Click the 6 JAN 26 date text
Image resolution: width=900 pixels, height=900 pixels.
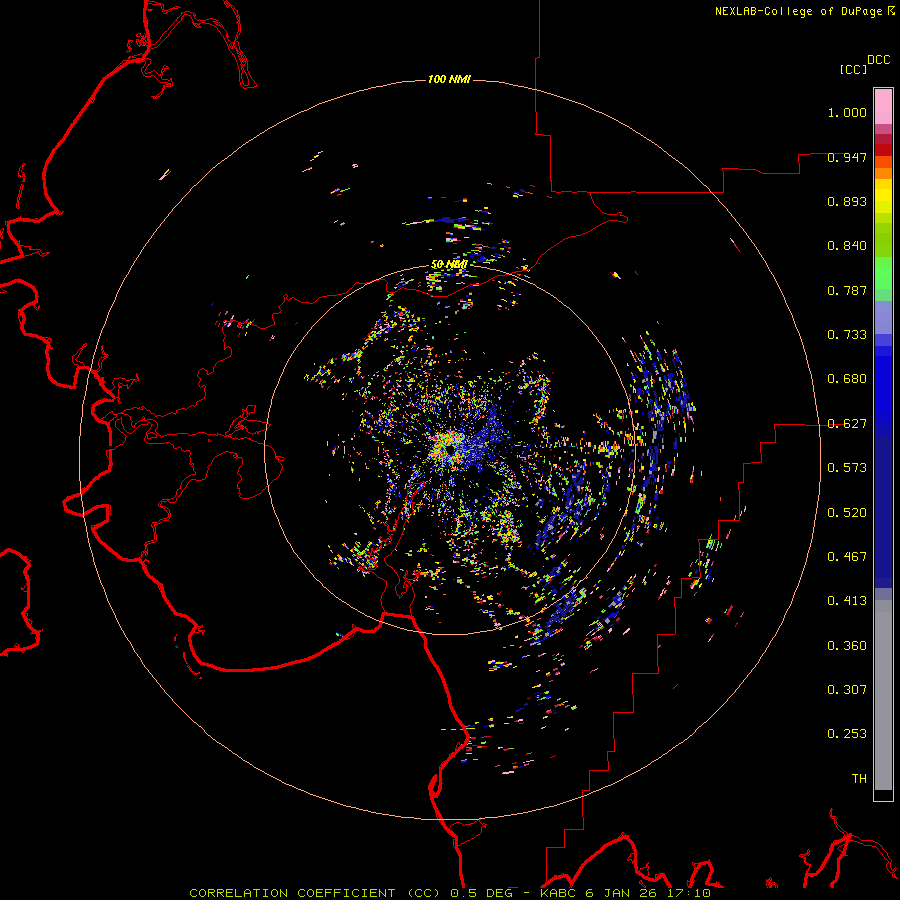point(621,893)
